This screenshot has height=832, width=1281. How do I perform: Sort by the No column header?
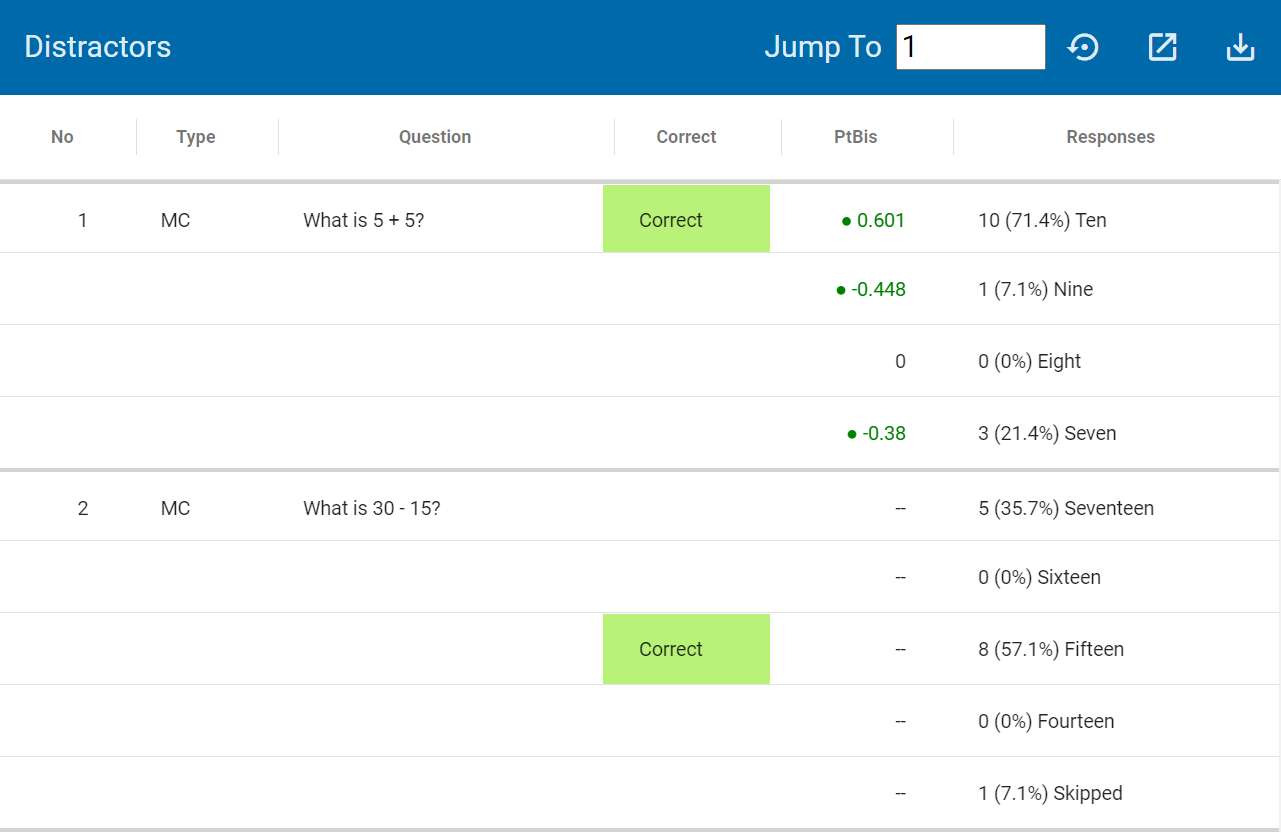point(62,137)
